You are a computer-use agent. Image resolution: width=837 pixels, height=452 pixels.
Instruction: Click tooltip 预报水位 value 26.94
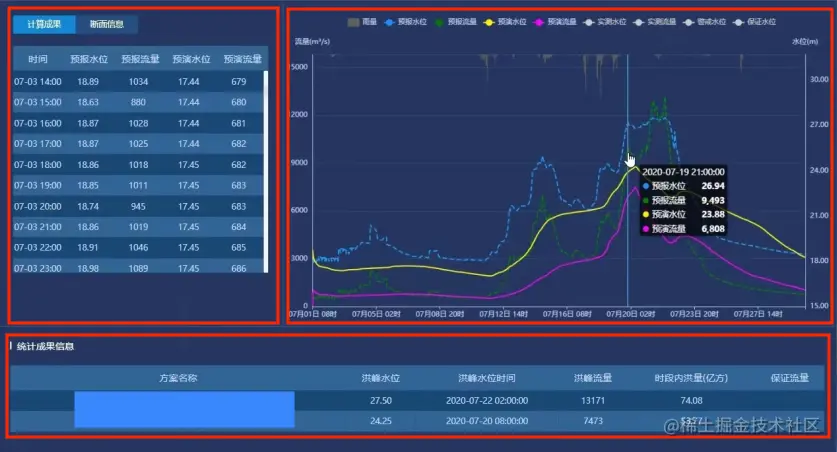pyautogui.click(x=713, y=186)
